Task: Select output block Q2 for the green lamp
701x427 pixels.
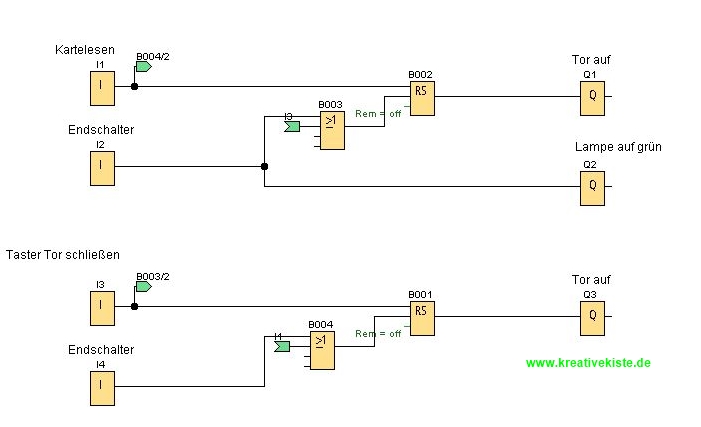Action: tap(592, 187)
